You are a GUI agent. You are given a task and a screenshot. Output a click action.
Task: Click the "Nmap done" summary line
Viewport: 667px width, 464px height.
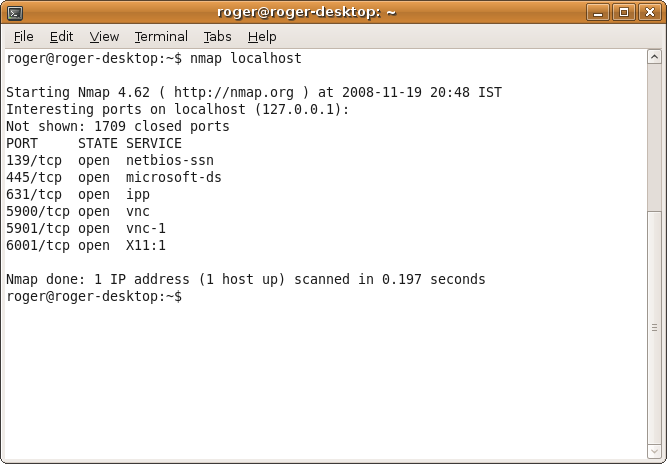[x=245, y=279]
